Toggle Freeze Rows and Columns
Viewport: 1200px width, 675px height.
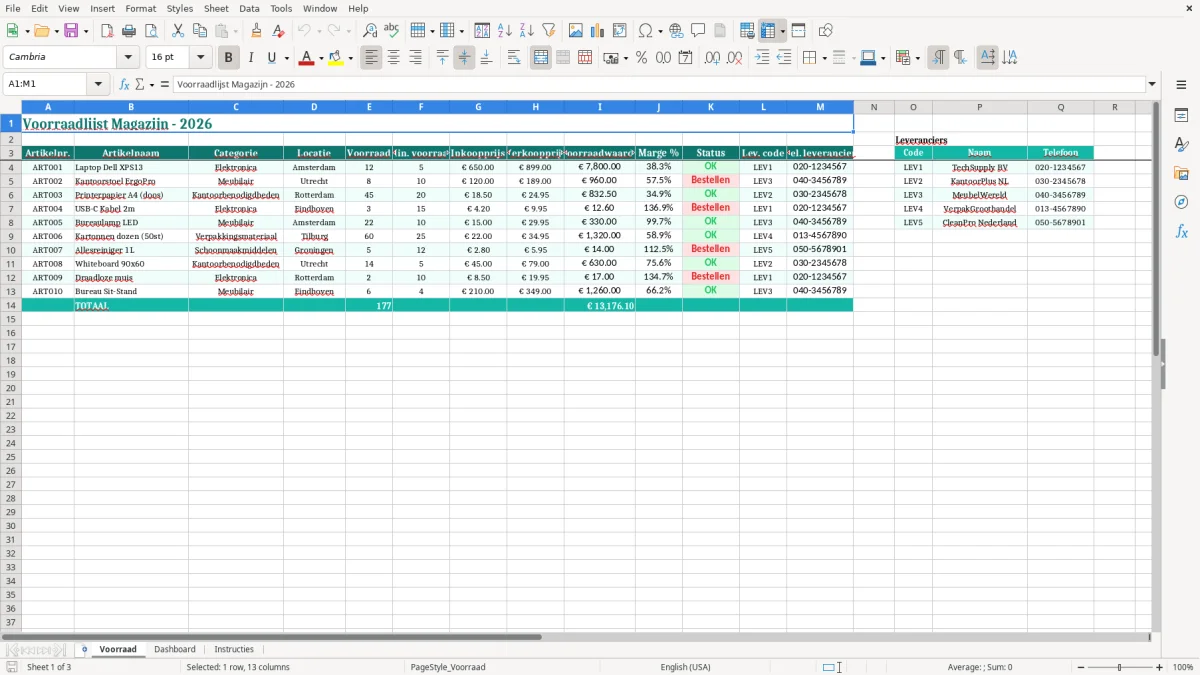(x=768, y=31)
